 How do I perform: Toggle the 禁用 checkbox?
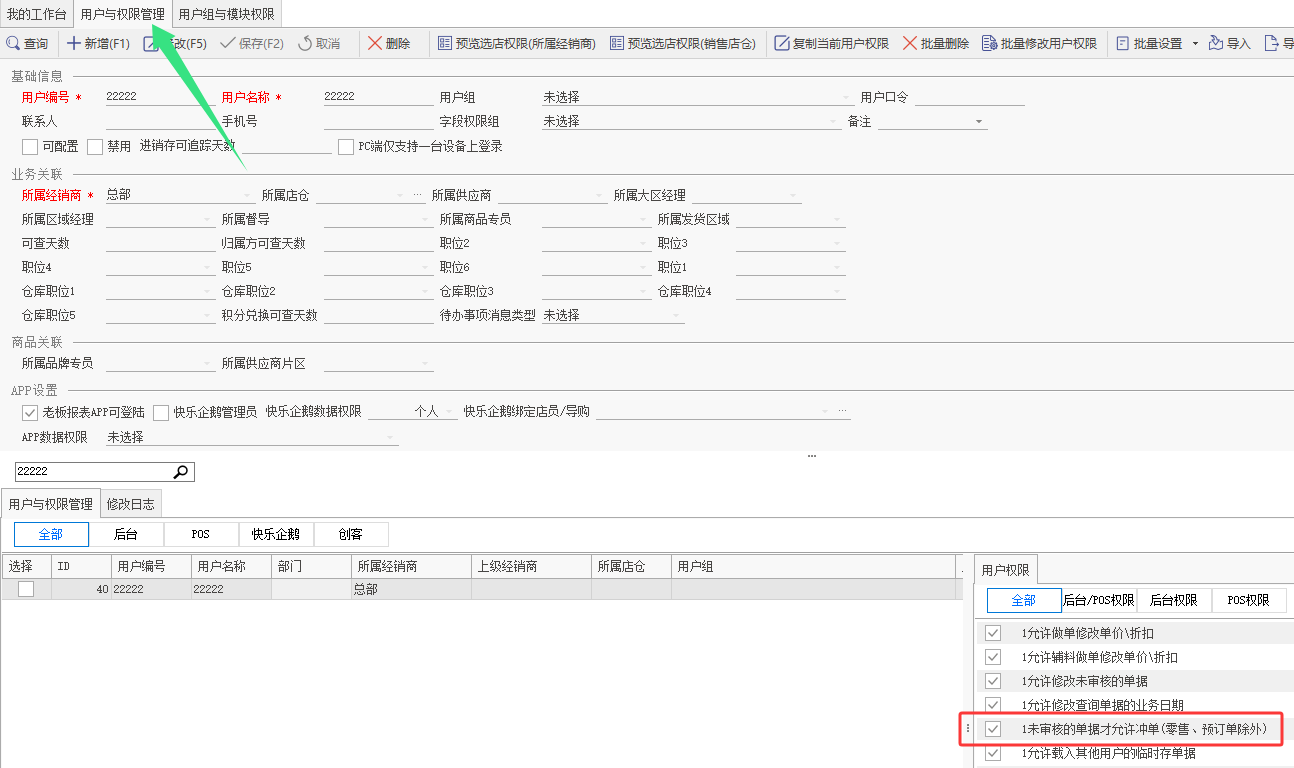coord(95,147)
